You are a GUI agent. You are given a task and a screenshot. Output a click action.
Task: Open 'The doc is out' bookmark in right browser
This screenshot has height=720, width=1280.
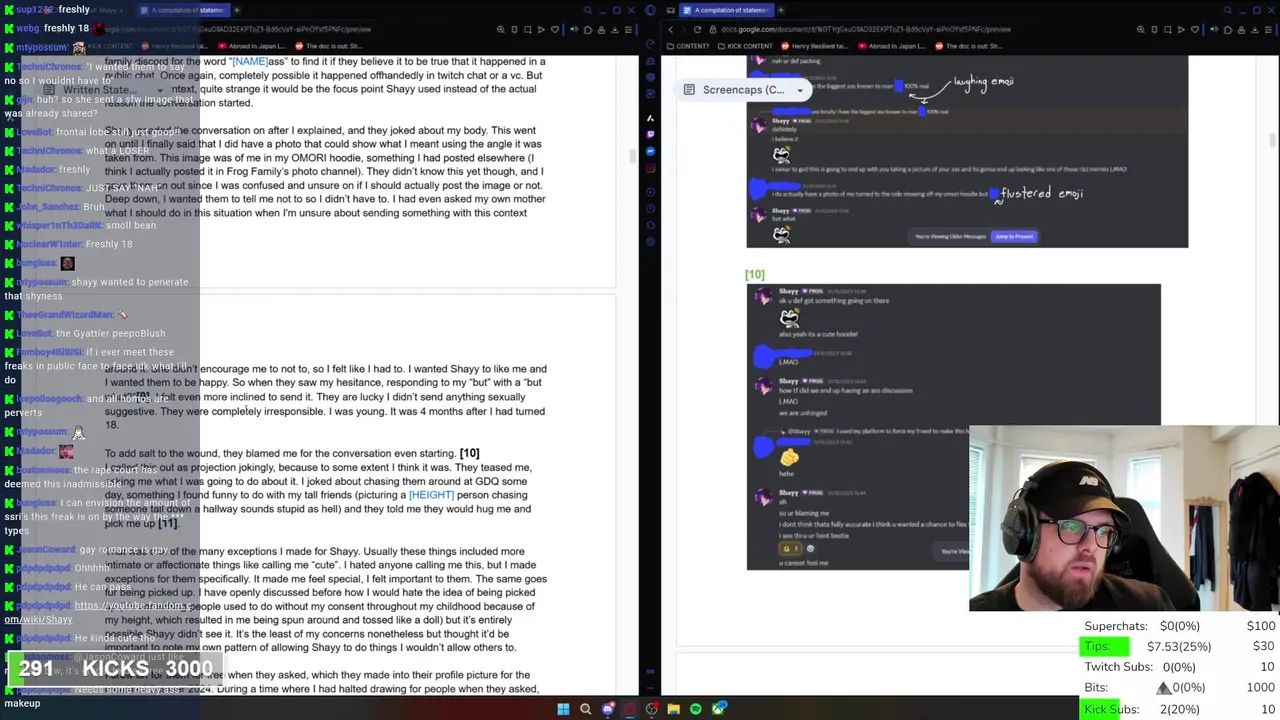(x=967, y=46)
